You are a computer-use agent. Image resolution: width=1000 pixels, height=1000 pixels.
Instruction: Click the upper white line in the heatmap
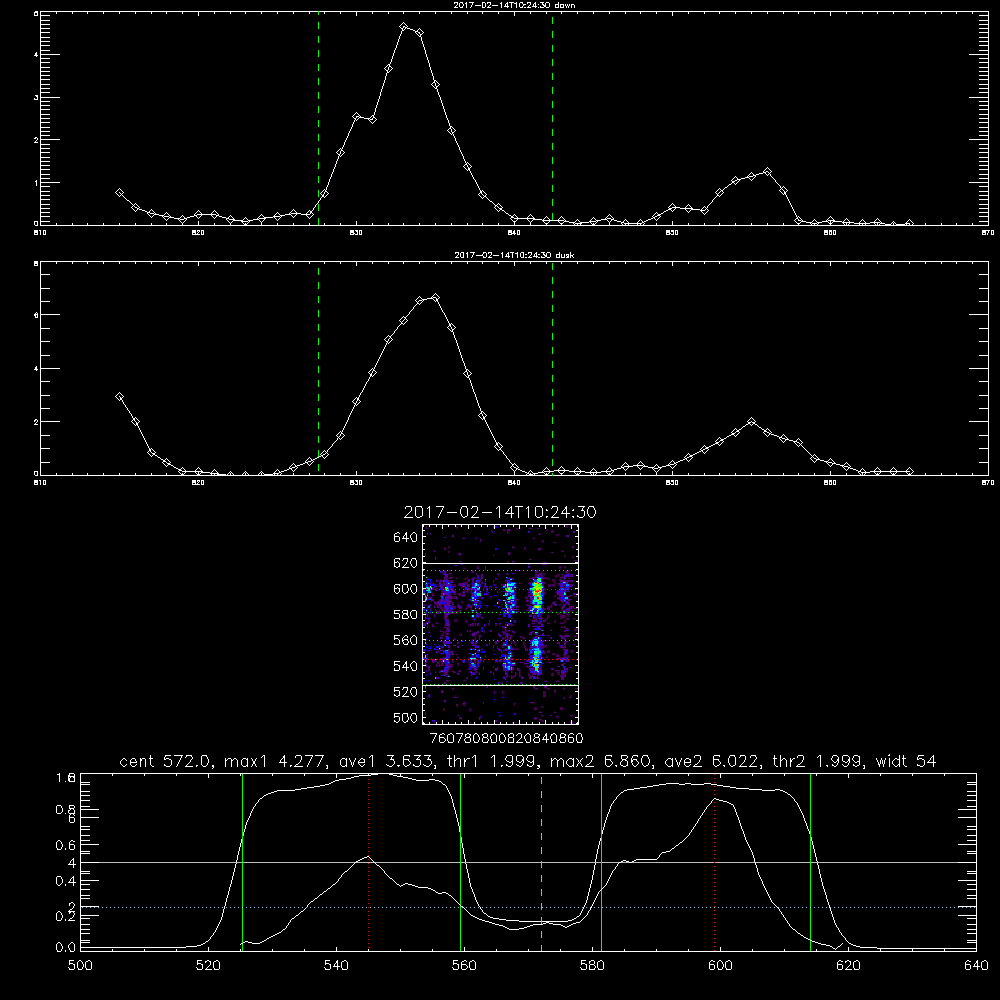pos(501,563)
